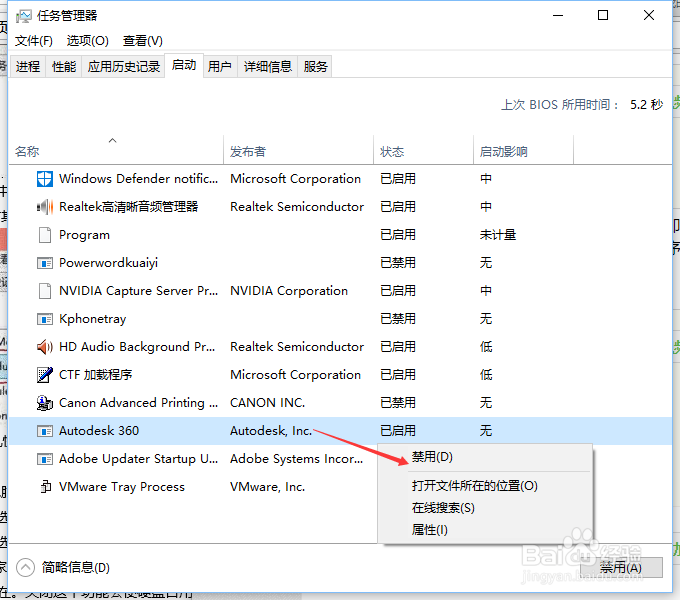Select the Adobe Updater Startup U... row name
The height and width of the screenshot is (600, 680).
tap(138, 459)
